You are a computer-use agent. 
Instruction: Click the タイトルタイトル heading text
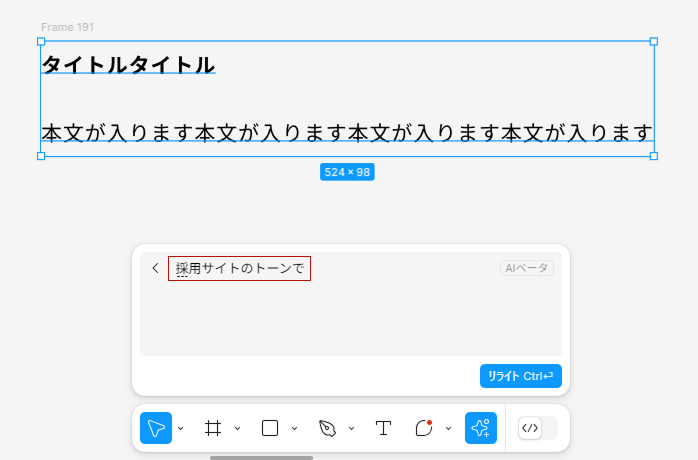[128, 65]
